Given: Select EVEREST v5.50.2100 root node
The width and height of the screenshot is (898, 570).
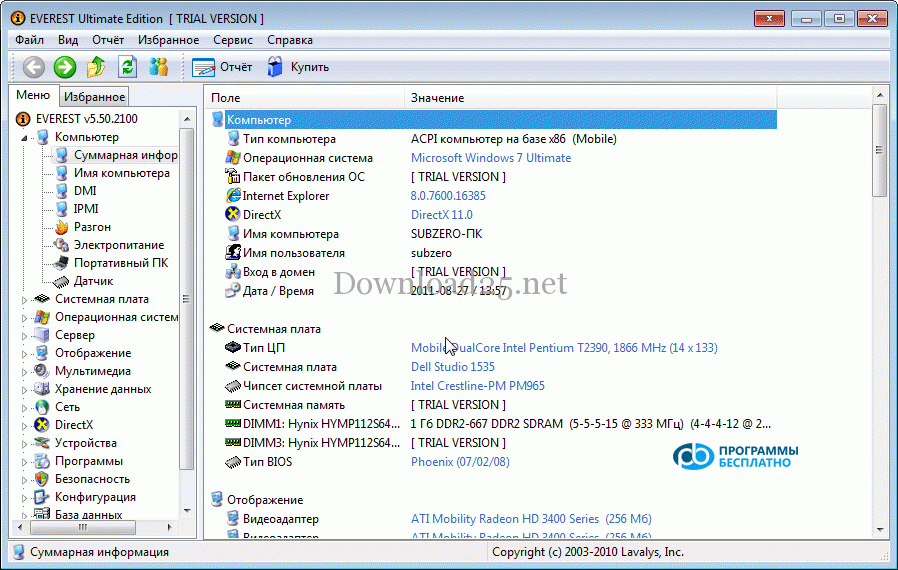Looking at the screenshot, I should coord(86,119).
